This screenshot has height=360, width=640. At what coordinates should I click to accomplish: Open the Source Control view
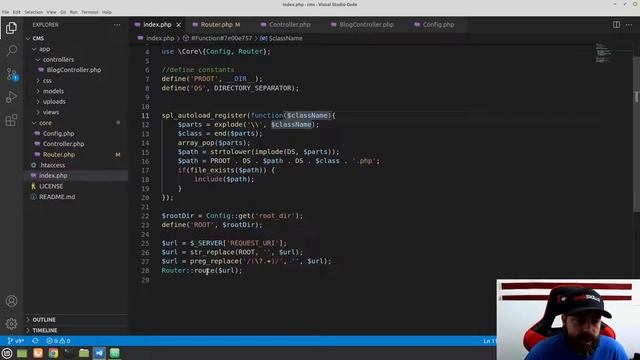(11, 74)
